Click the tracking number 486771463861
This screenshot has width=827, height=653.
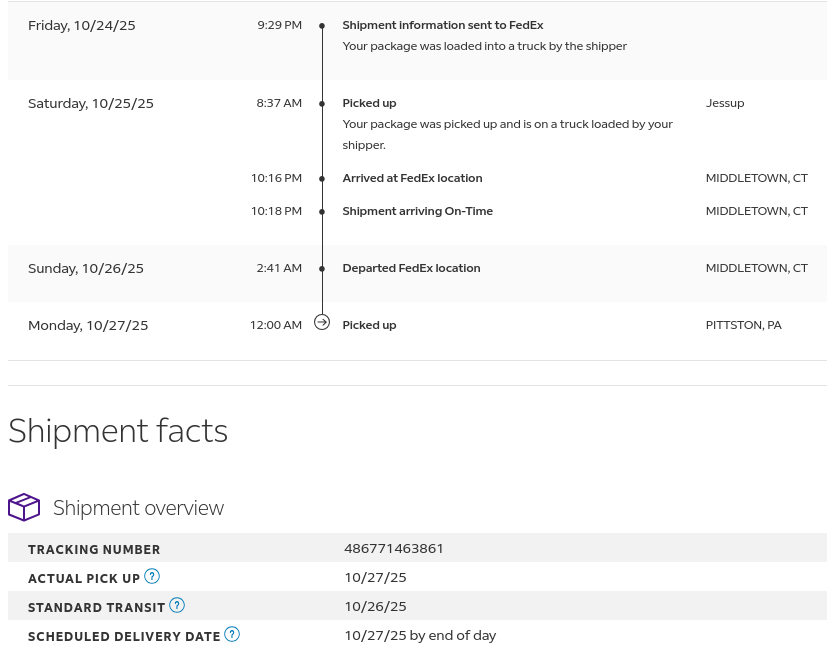coord(394,548)
